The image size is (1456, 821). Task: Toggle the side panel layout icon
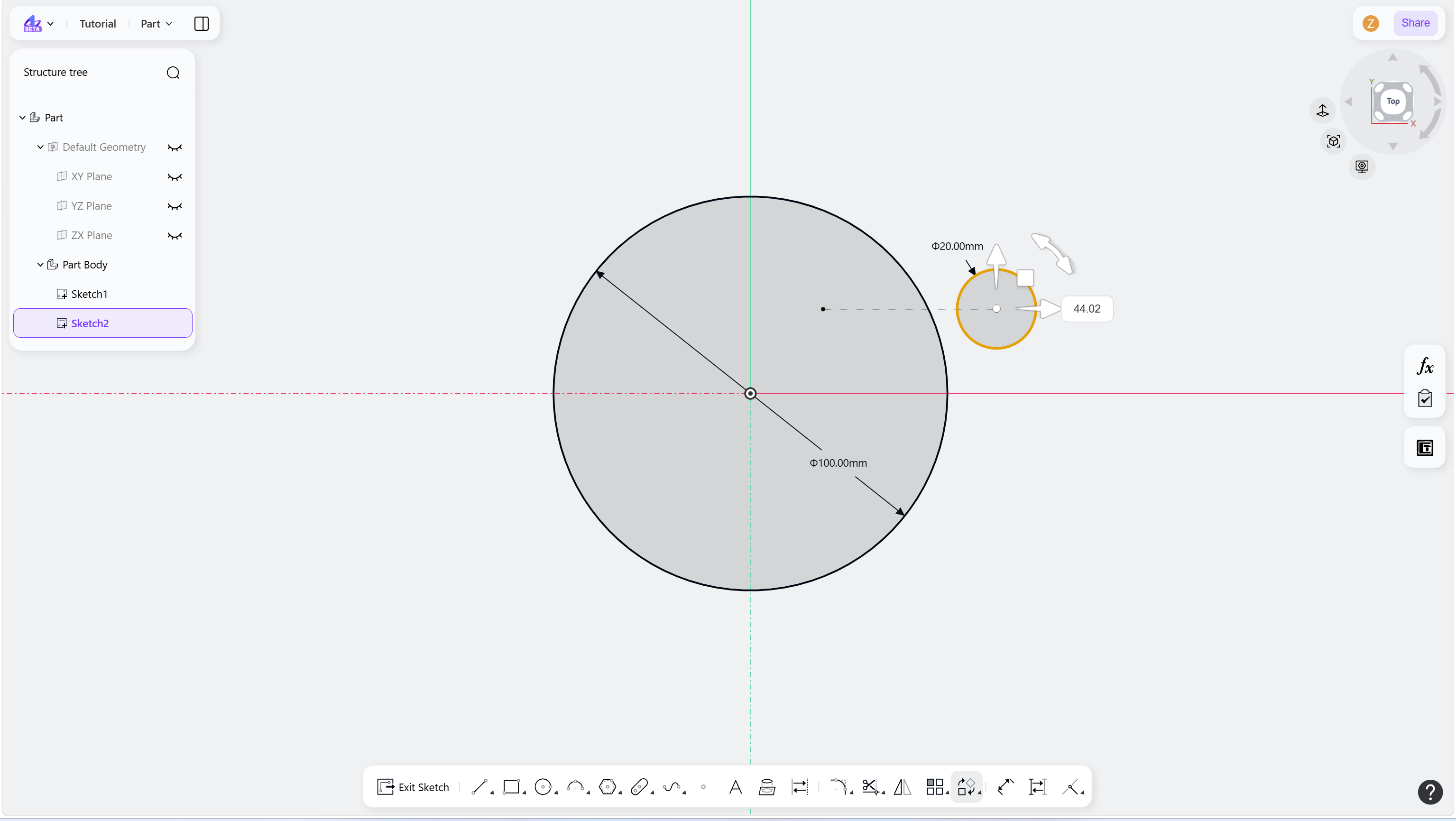[201, 23]
